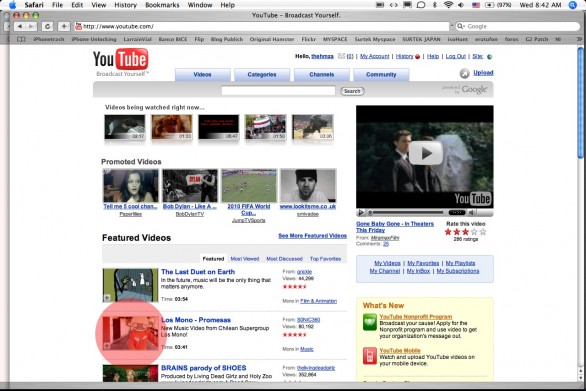Select the Top Favorites tab
The height and width of the screenshot is (391, 586).
pos(326,259)
